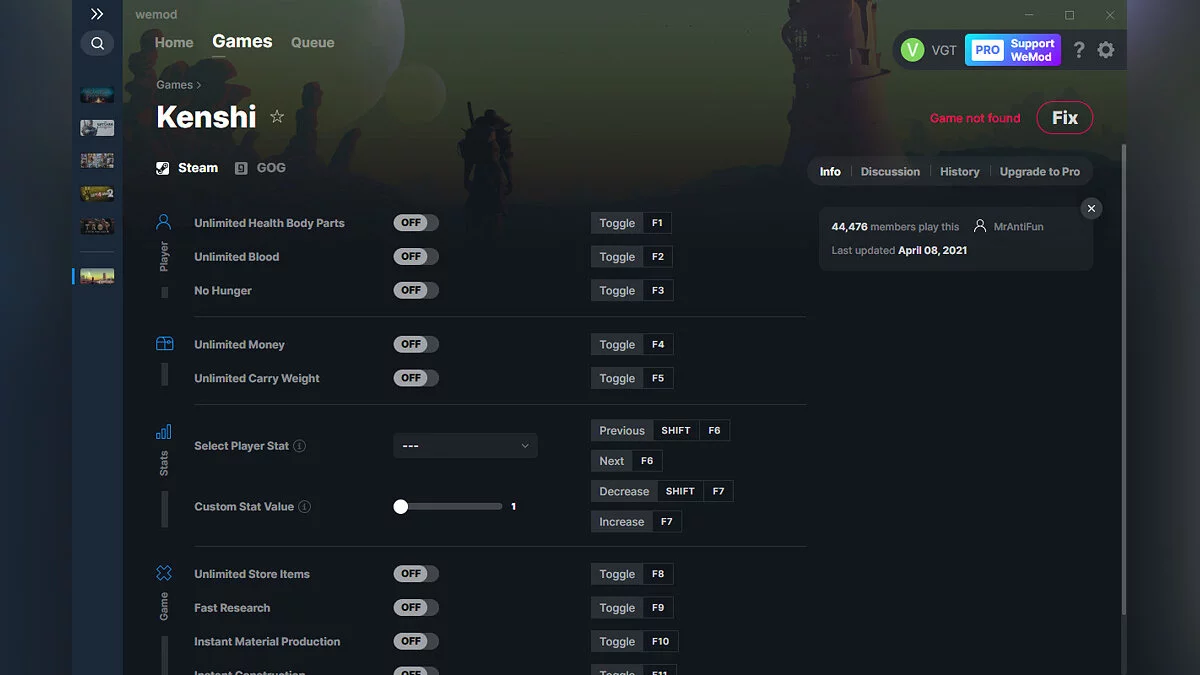This screenshot has height=675, width=1200.
Task: Toggle Unlimited Health Body Parts on
Action: point(416,223)
